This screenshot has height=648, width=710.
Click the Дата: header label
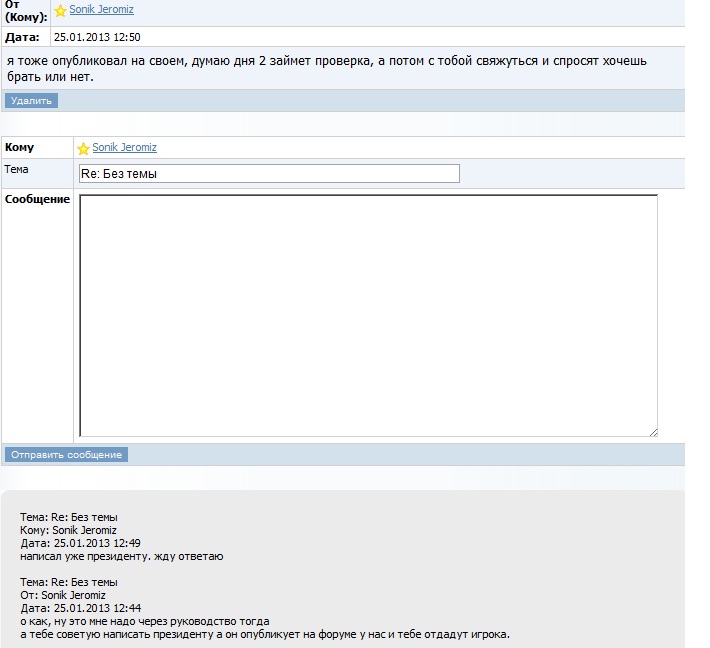tap(23, 37)
